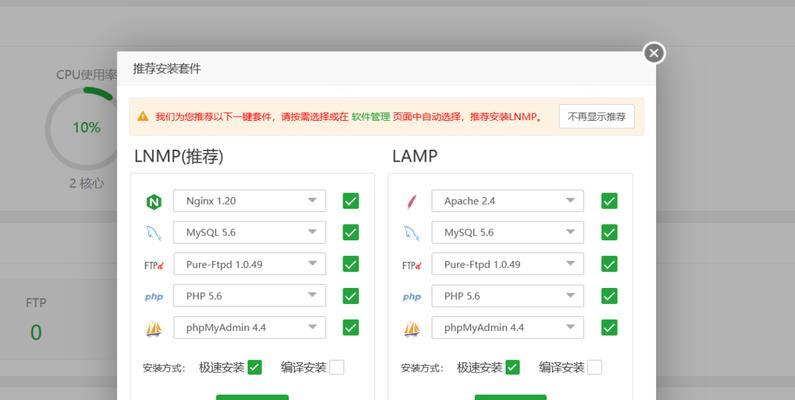Click the 推荐安装套件 dialog title
Screen dimensions: 795x400
167,68
